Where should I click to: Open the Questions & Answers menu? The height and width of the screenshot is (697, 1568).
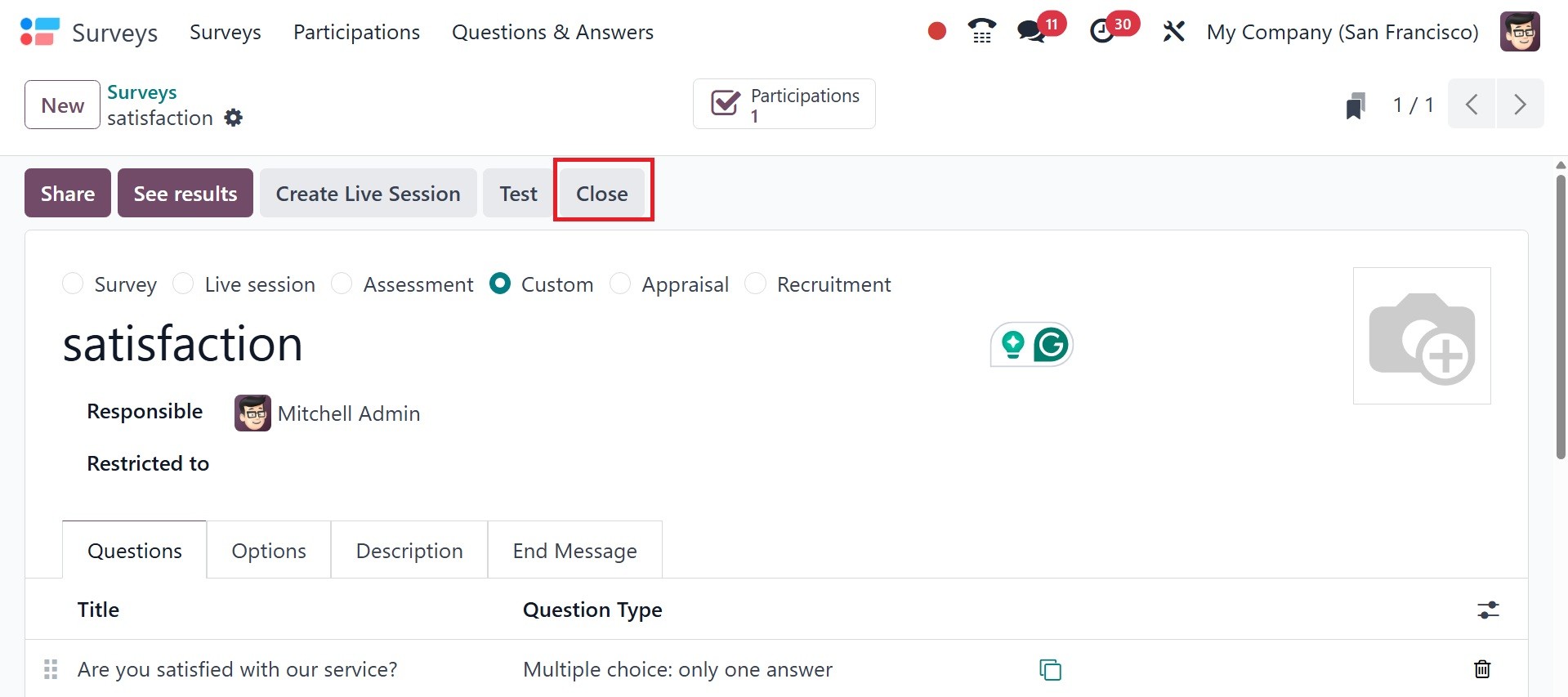(x=552, y=32)
